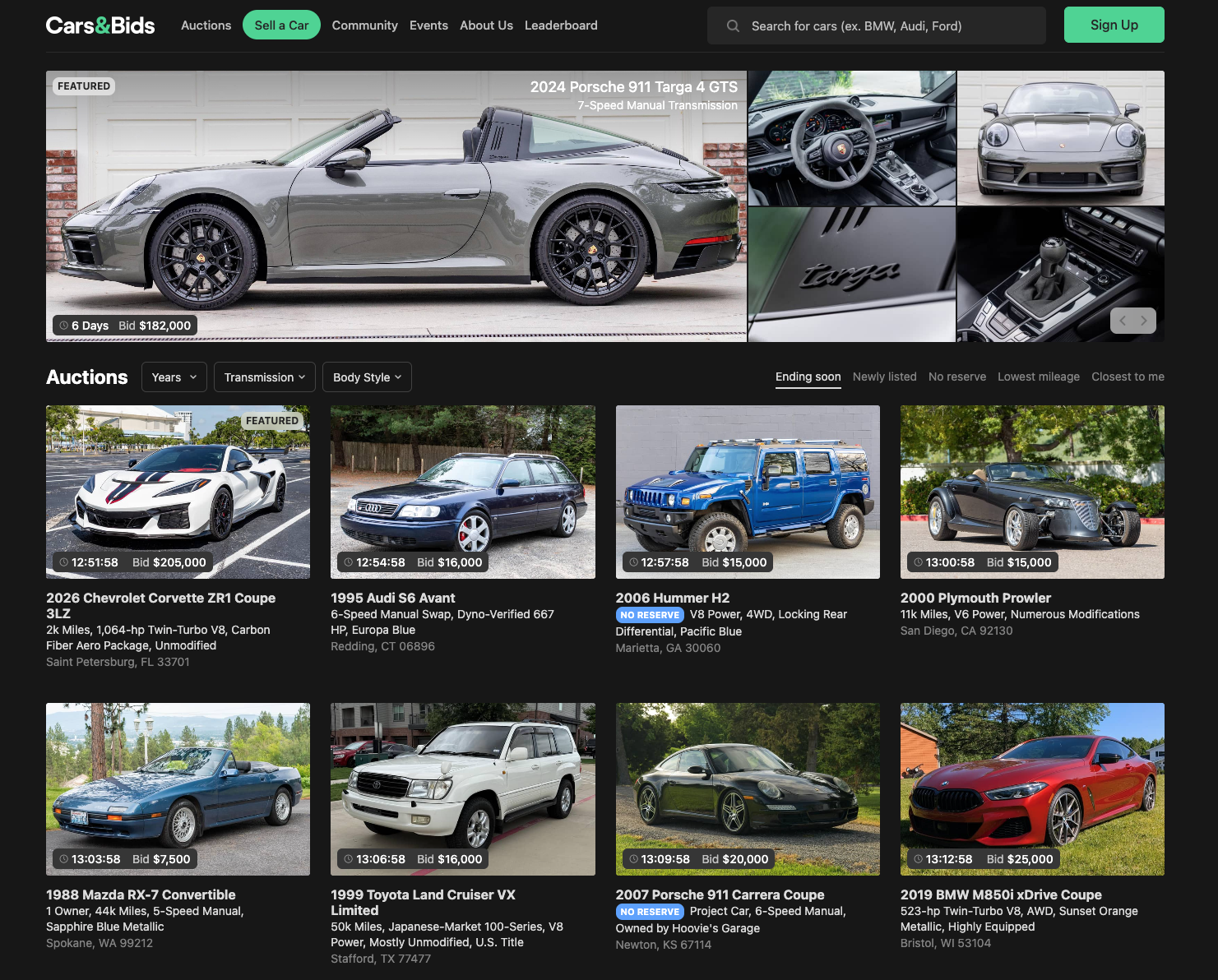Click Porsche Carrera No Reserve badge

[x=650, y=912]
